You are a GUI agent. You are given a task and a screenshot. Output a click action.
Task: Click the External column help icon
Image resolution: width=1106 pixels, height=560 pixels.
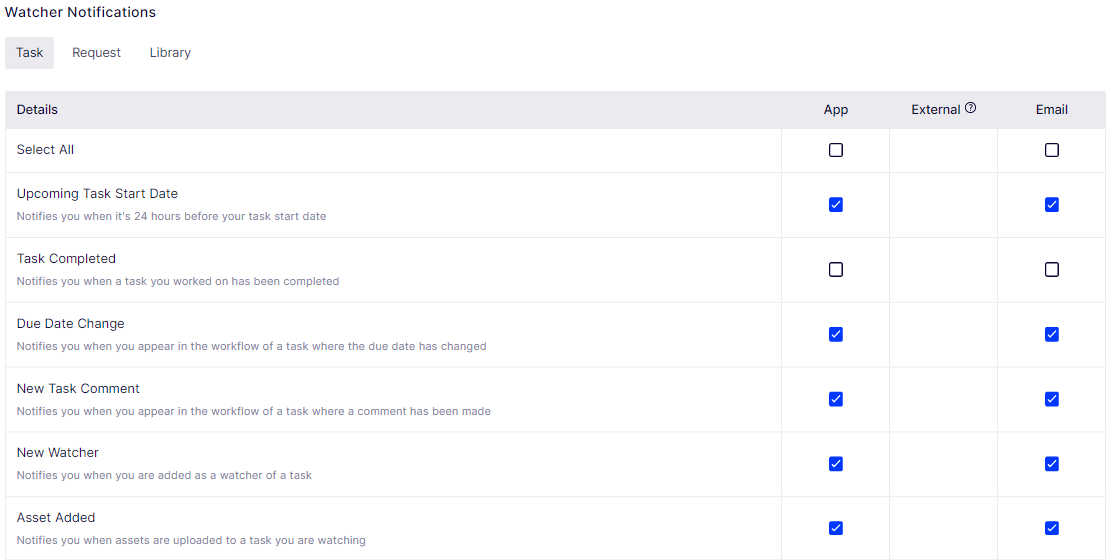[971, 108]
